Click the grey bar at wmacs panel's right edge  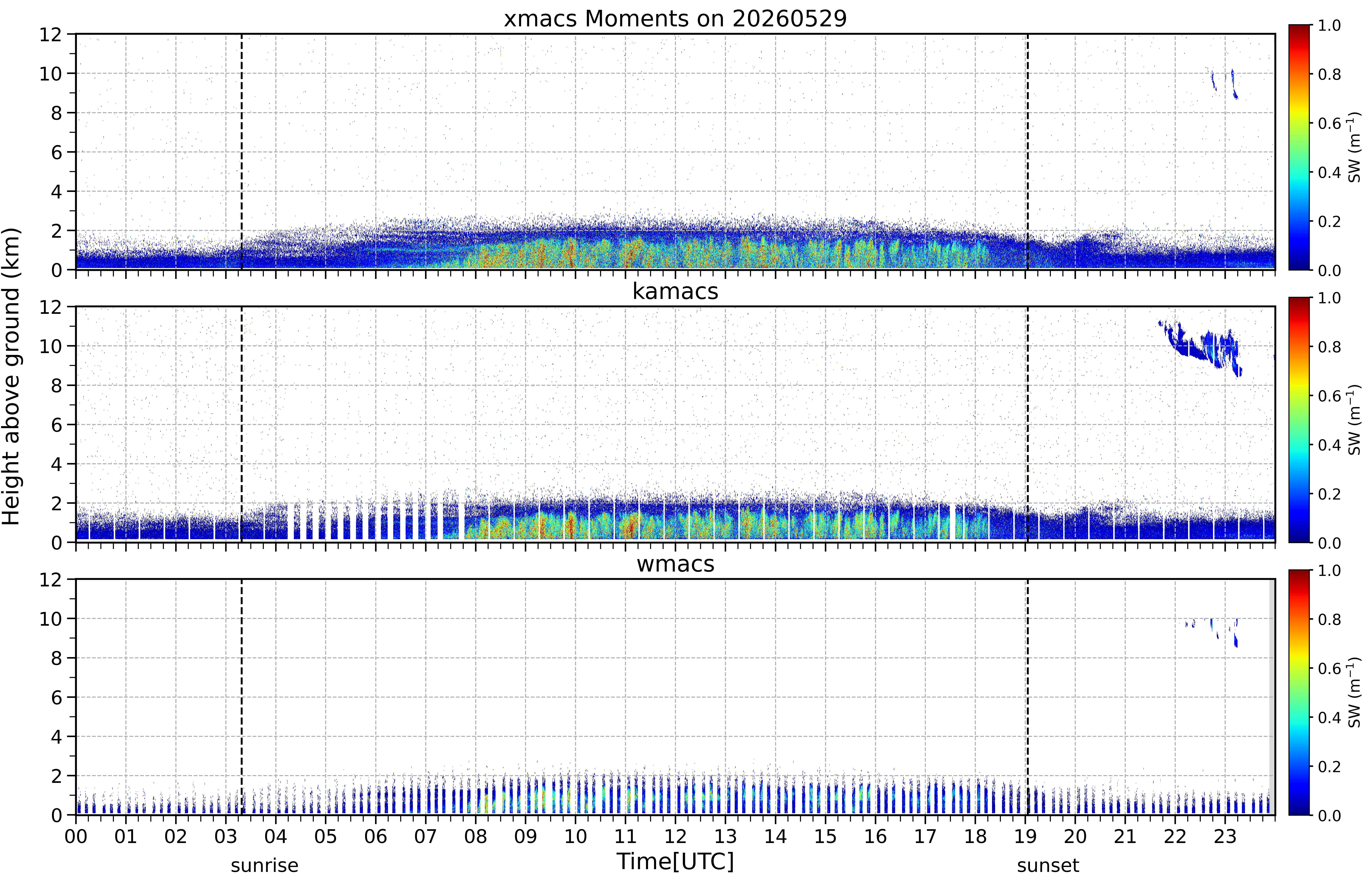pyautogui.click(x=1272, y=697)
